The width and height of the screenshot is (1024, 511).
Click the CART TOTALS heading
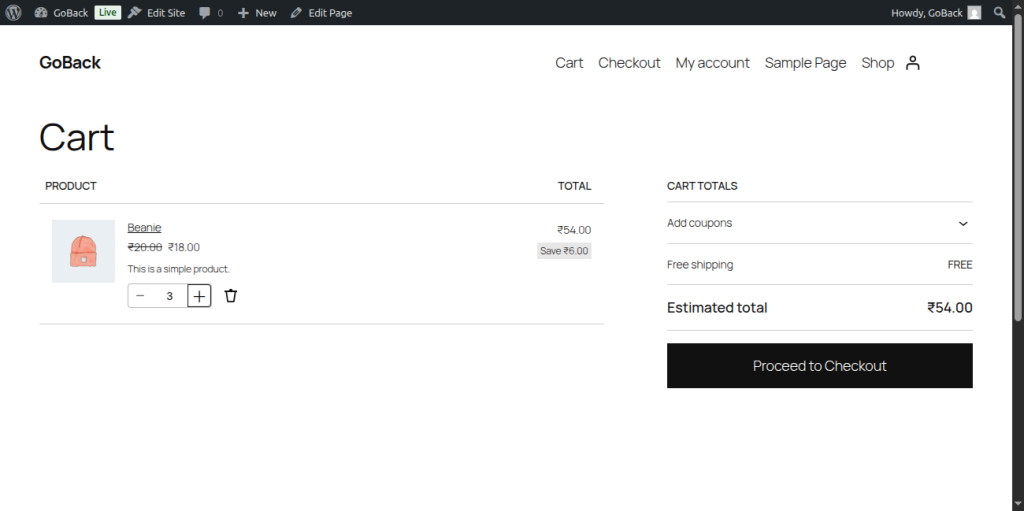click(702, 186)
